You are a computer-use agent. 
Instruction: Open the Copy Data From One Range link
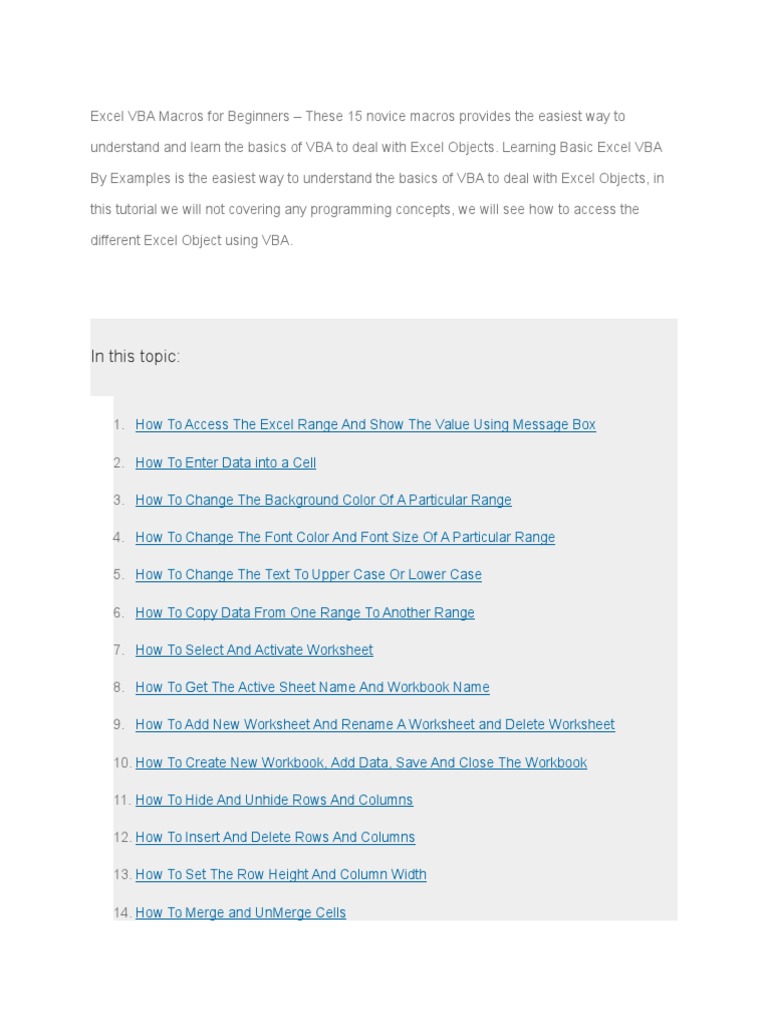pyautogui.click(x=305, y=613)
